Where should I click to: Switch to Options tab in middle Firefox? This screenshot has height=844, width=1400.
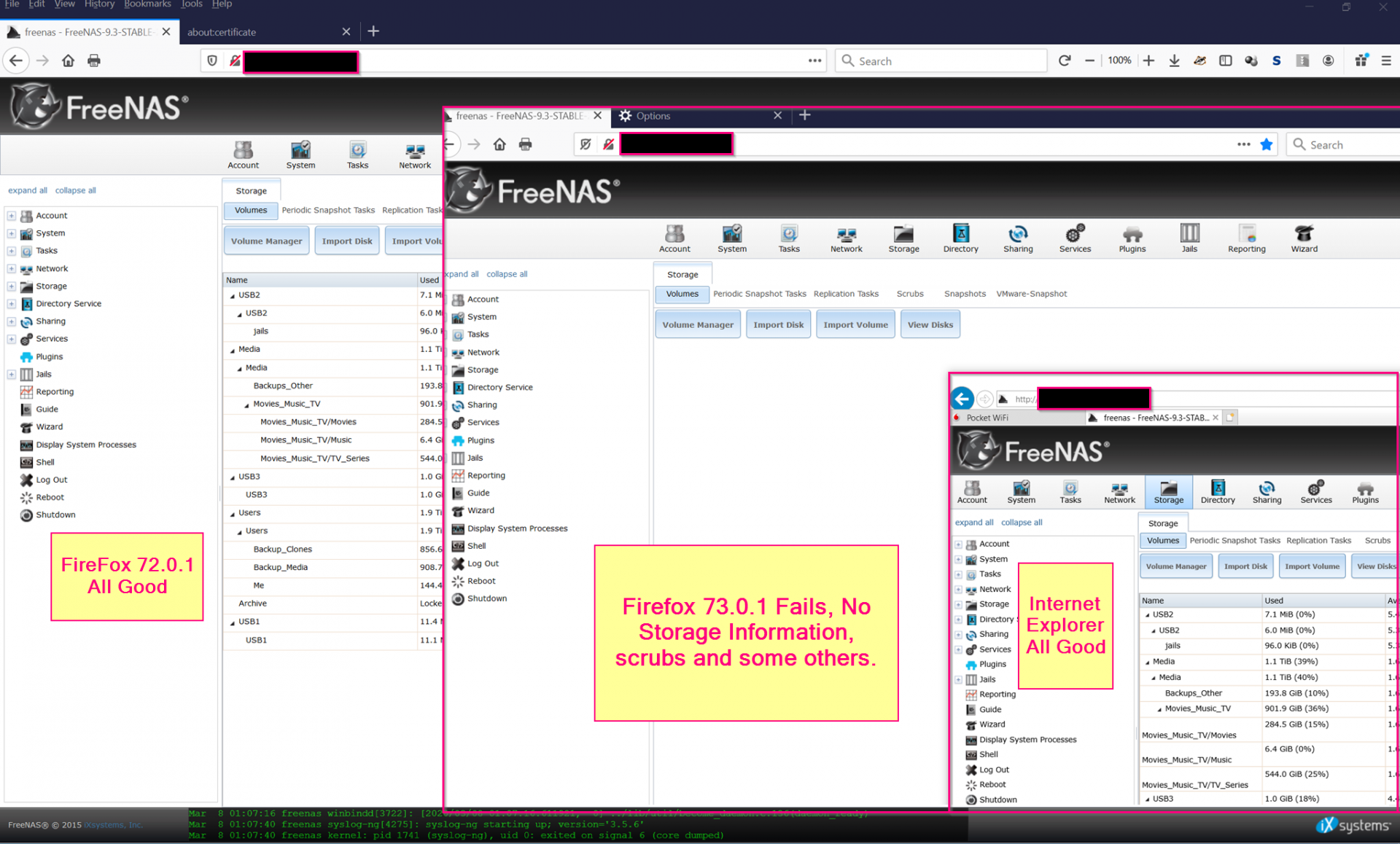click(x=700, y=116)
